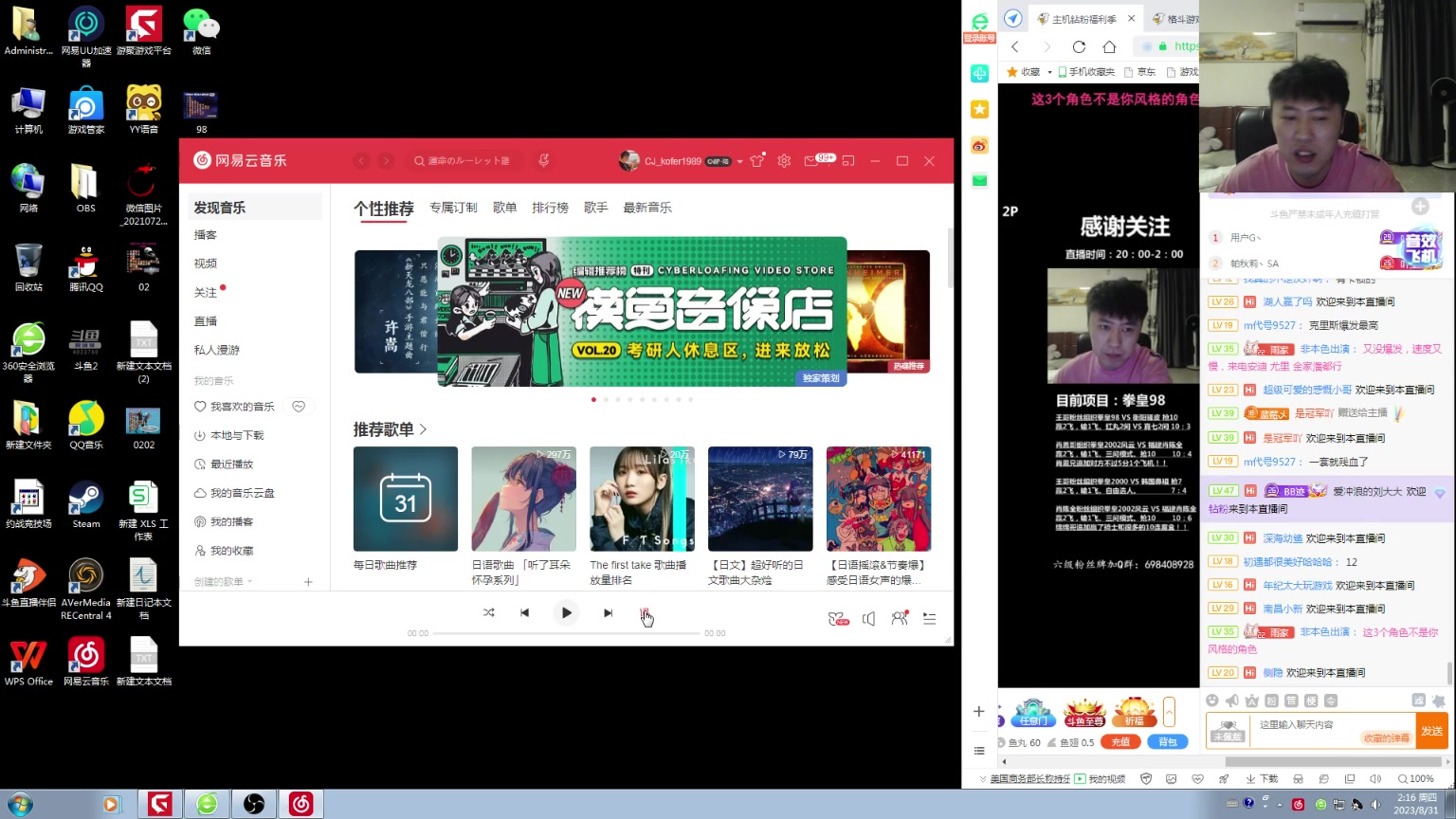Viewport: 1456px width, 819px height.
Task: Skip to the next track
Action: 608,612
